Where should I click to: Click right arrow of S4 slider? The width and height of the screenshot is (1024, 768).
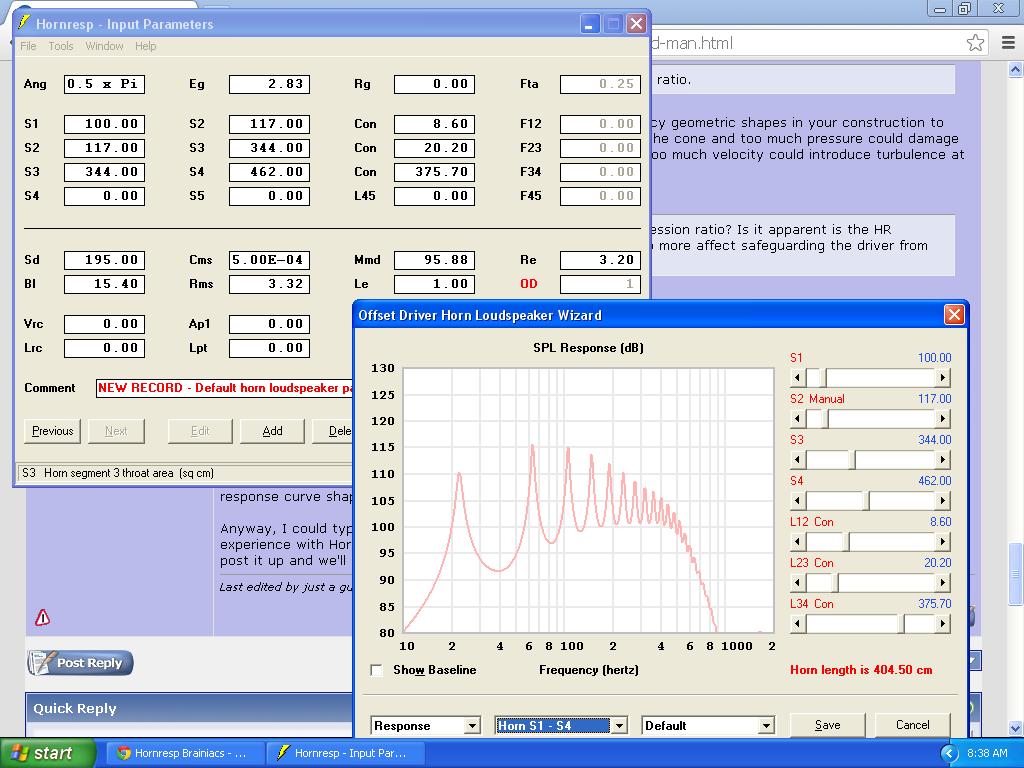942,501
